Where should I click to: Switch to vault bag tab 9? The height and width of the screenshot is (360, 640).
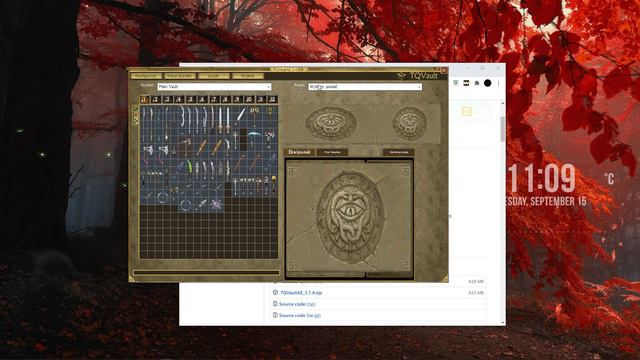click(x=237, y=99)
